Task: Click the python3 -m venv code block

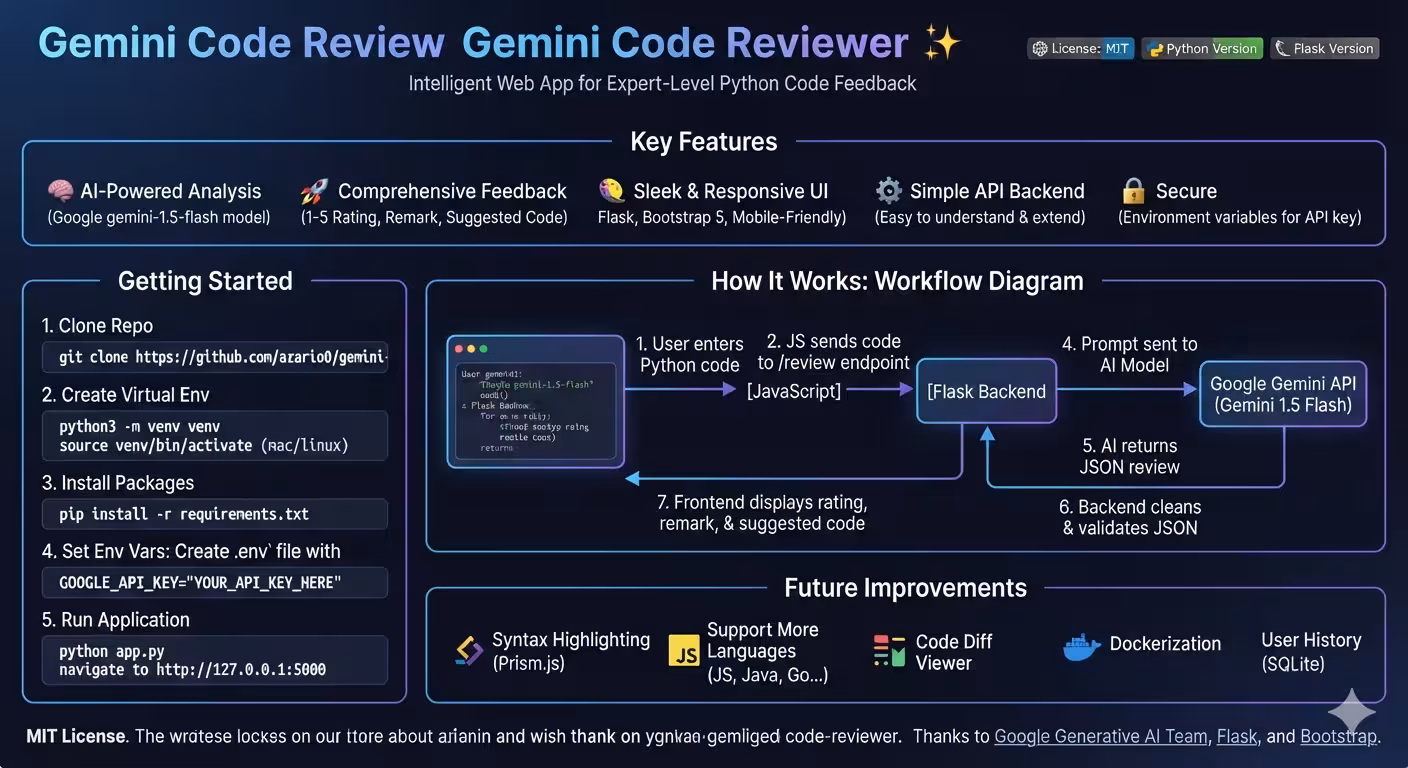Action: 215,435
